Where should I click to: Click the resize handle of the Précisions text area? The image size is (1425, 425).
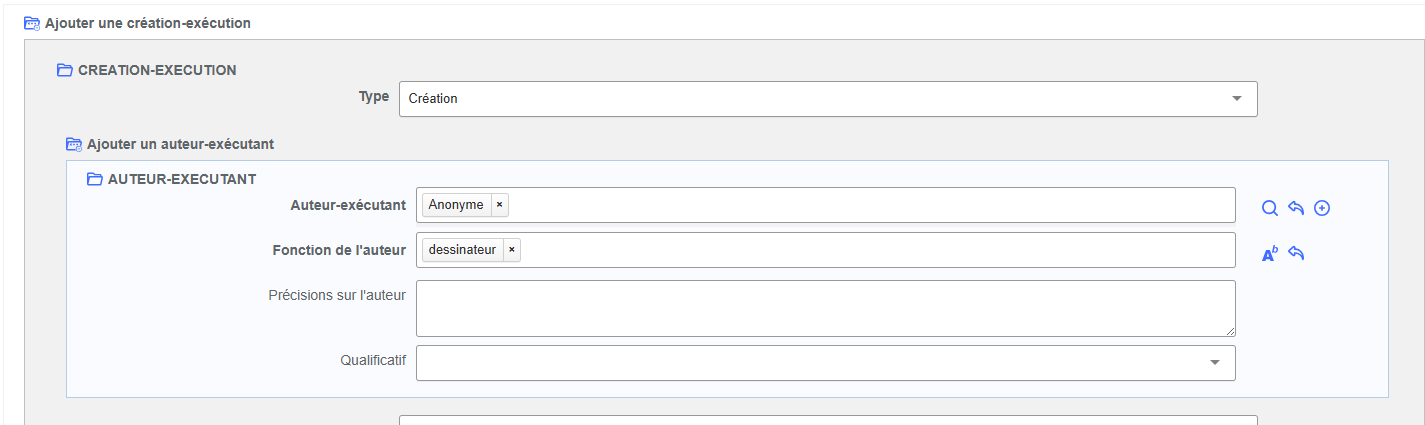(1230, 331)
